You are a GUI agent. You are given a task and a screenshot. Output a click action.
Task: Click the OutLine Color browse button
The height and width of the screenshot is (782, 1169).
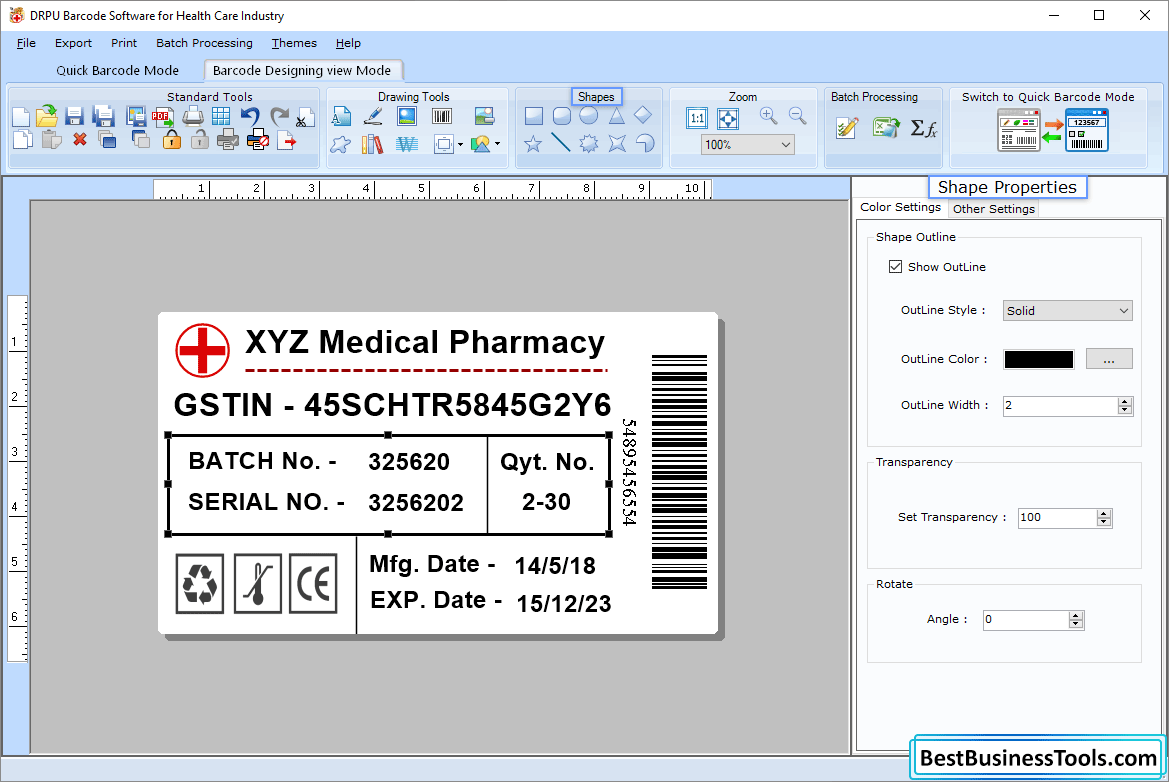click(x=1108, y=359)
